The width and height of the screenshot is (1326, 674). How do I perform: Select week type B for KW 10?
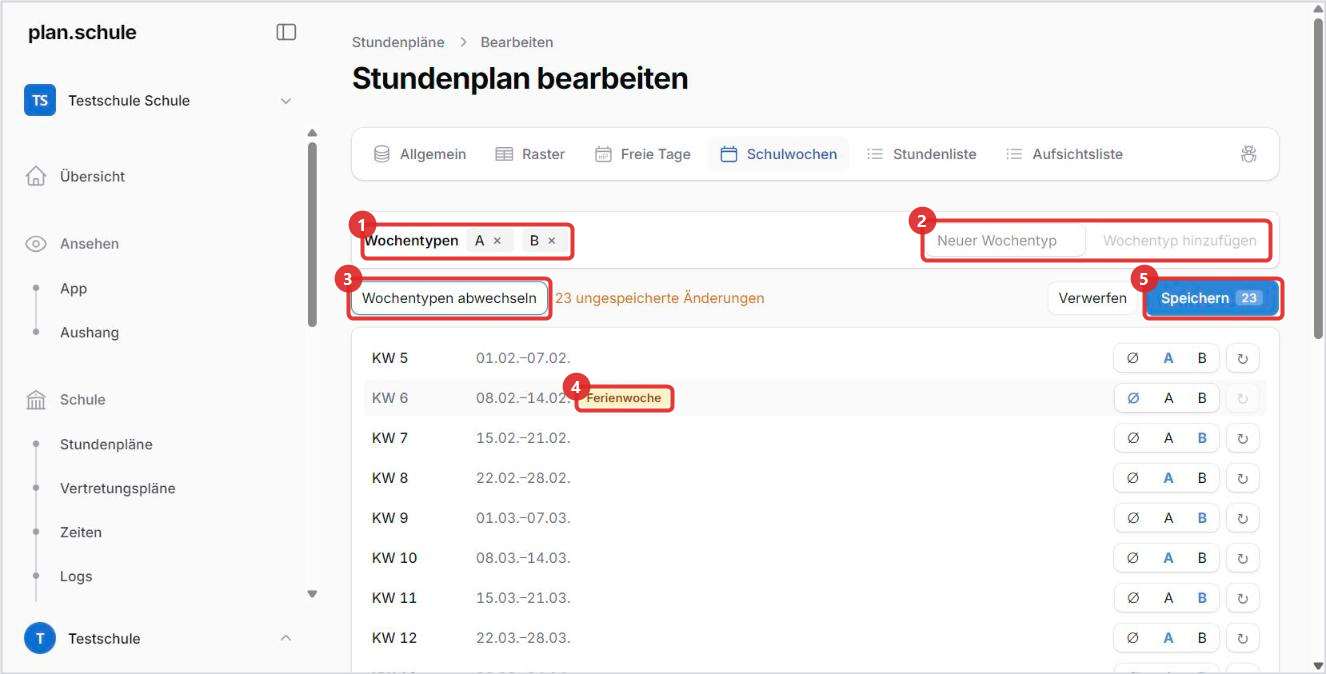[1202, 558]
